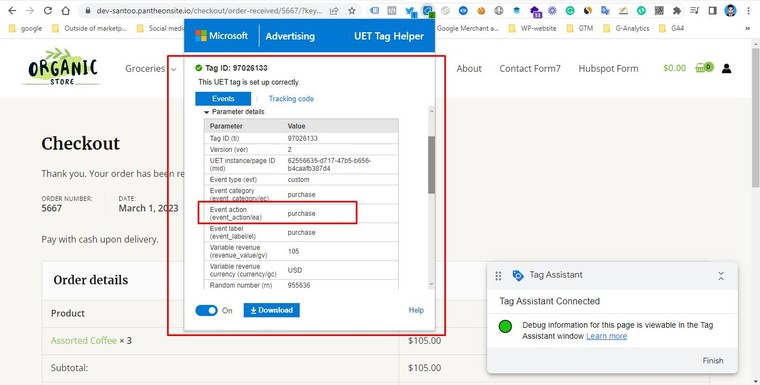Click the Tag Assistant drag handle icon
This screenshot has width=760, height=385.
(x=498, y=276)
